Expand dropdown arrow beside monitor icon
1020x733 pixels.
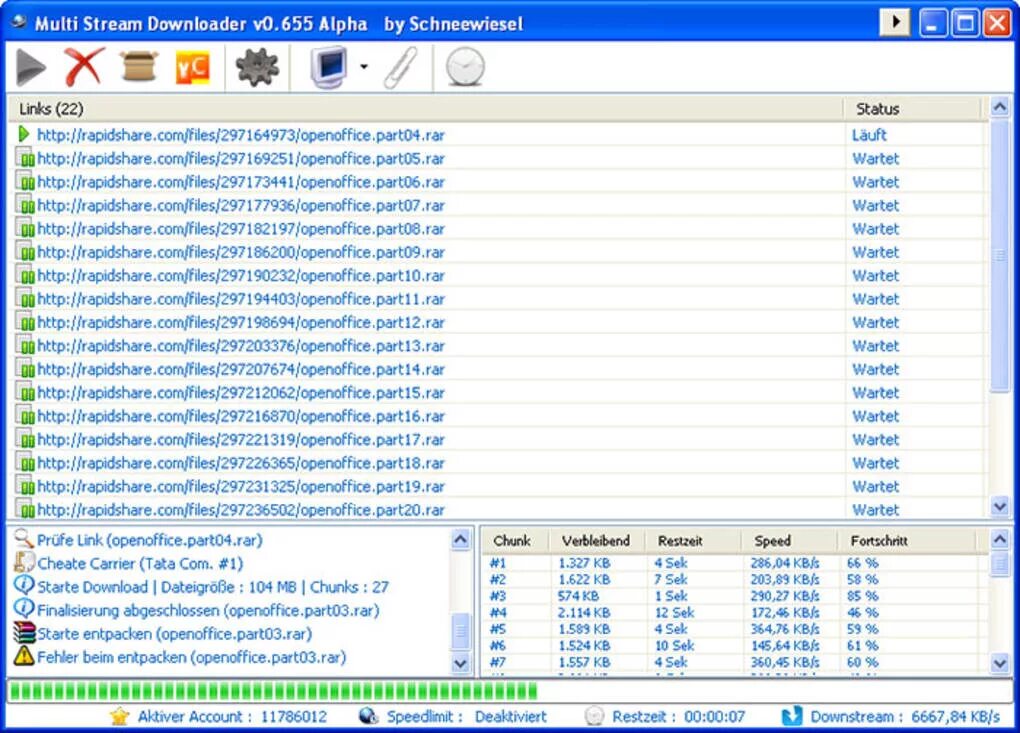click(x=364, y=66)
